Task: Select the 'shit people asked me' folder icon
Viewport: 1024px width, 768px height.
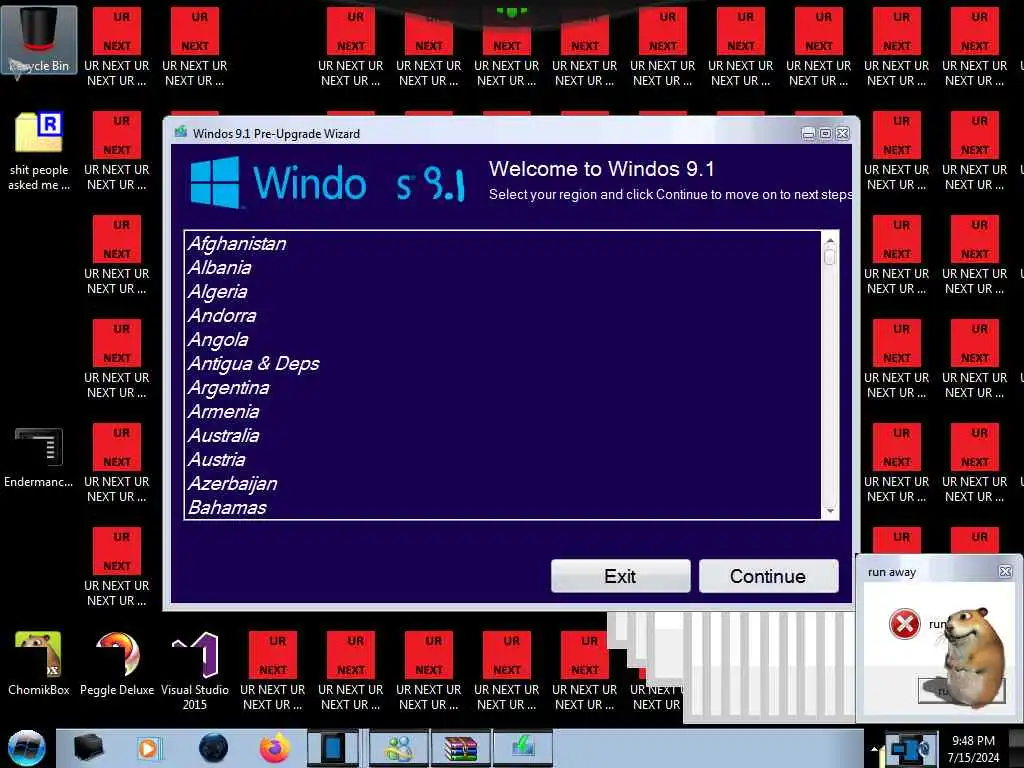Action: click(39, 151)
